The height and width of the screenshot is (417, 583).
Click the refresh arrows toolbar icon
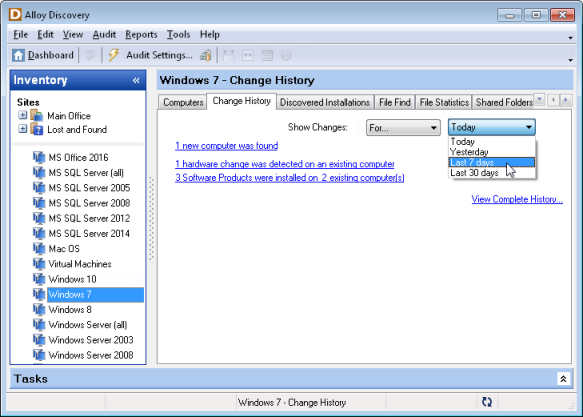click(90, 55)
